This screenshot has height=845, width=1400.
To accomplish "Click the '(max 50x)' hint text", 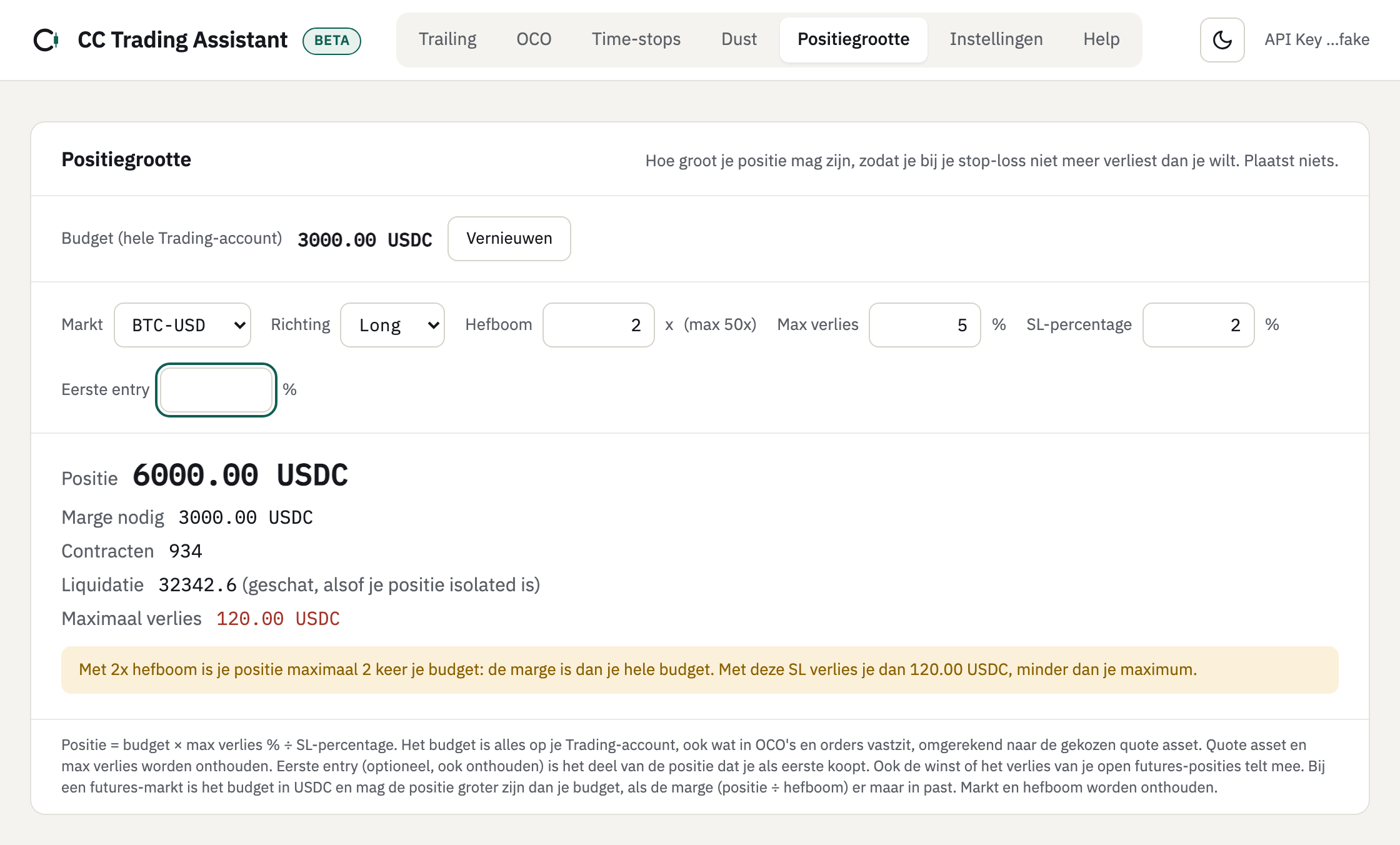I will 720,325.
